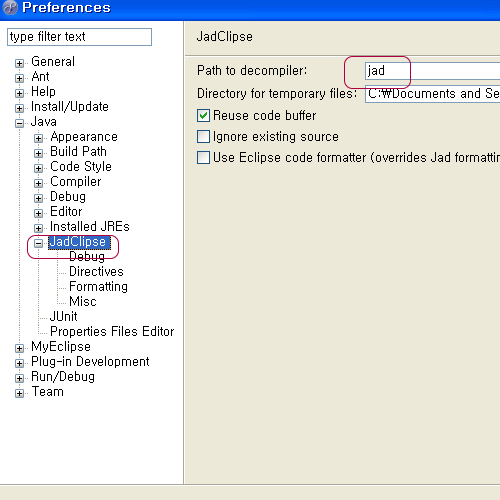Click the Path to decompiler field
The image size is (500, 500).
click(x=432, y=71)
